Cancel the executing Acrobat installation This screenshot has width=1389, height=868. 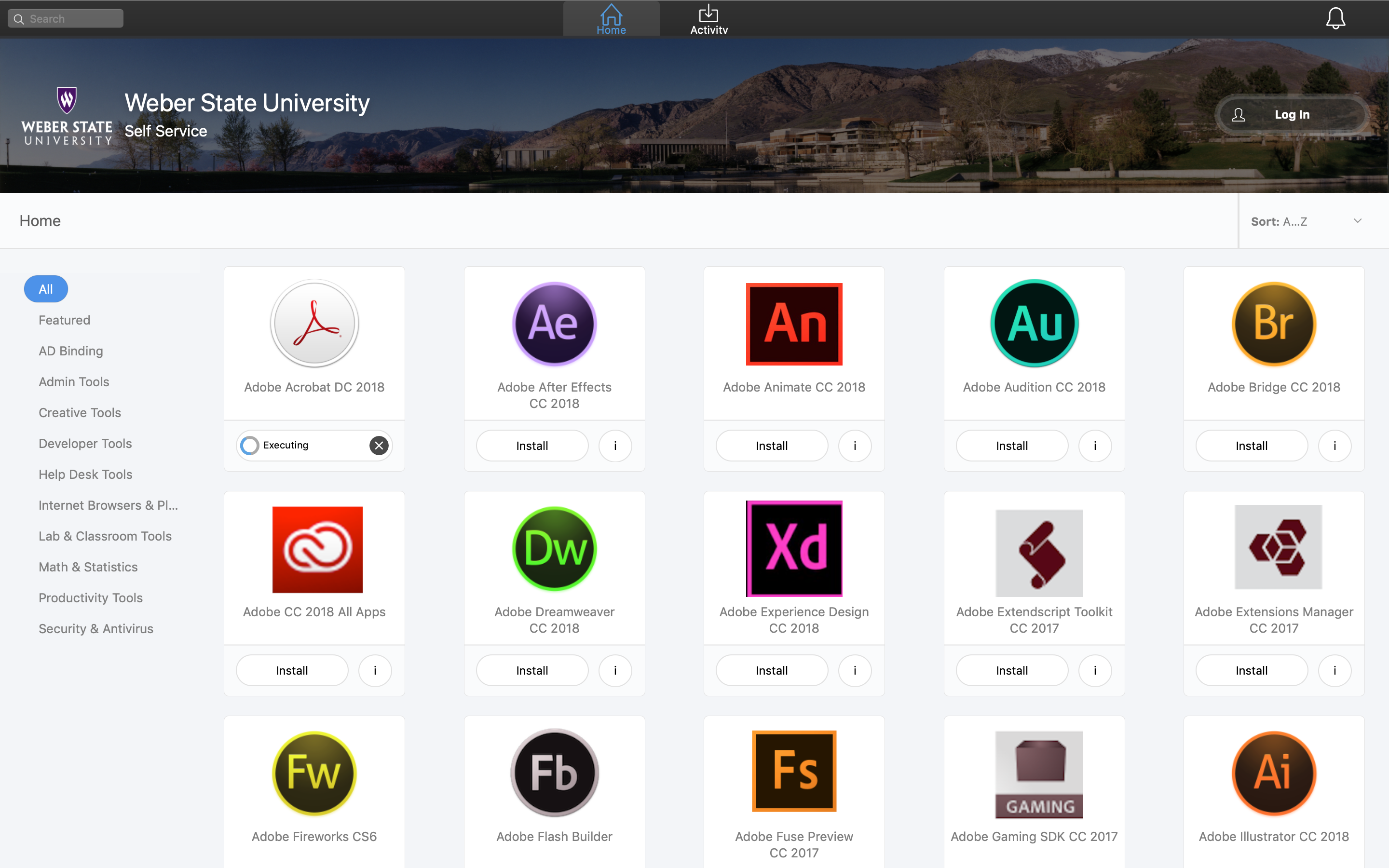tap(379, 446)
